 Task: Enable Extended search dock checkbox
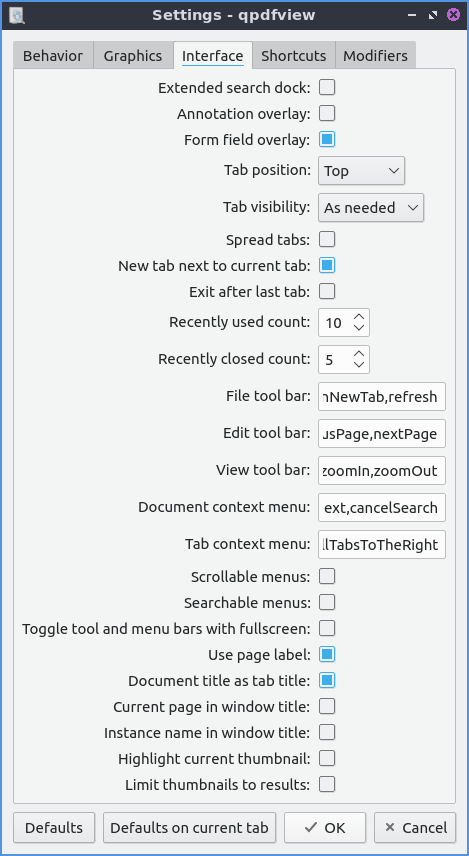(x=327, y=87)
